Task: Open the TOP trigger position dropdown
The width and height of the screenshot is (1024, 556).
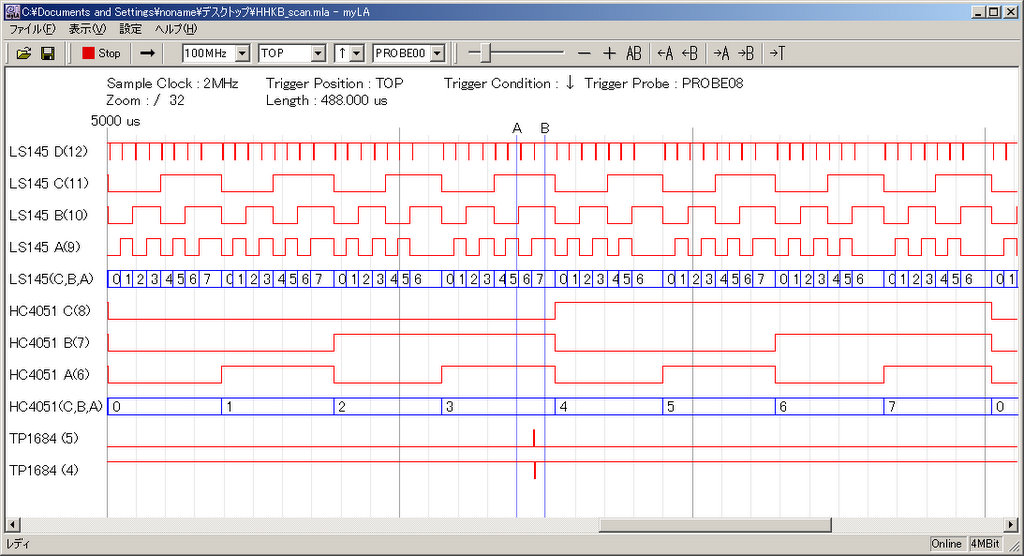Action: coord(319,53)
